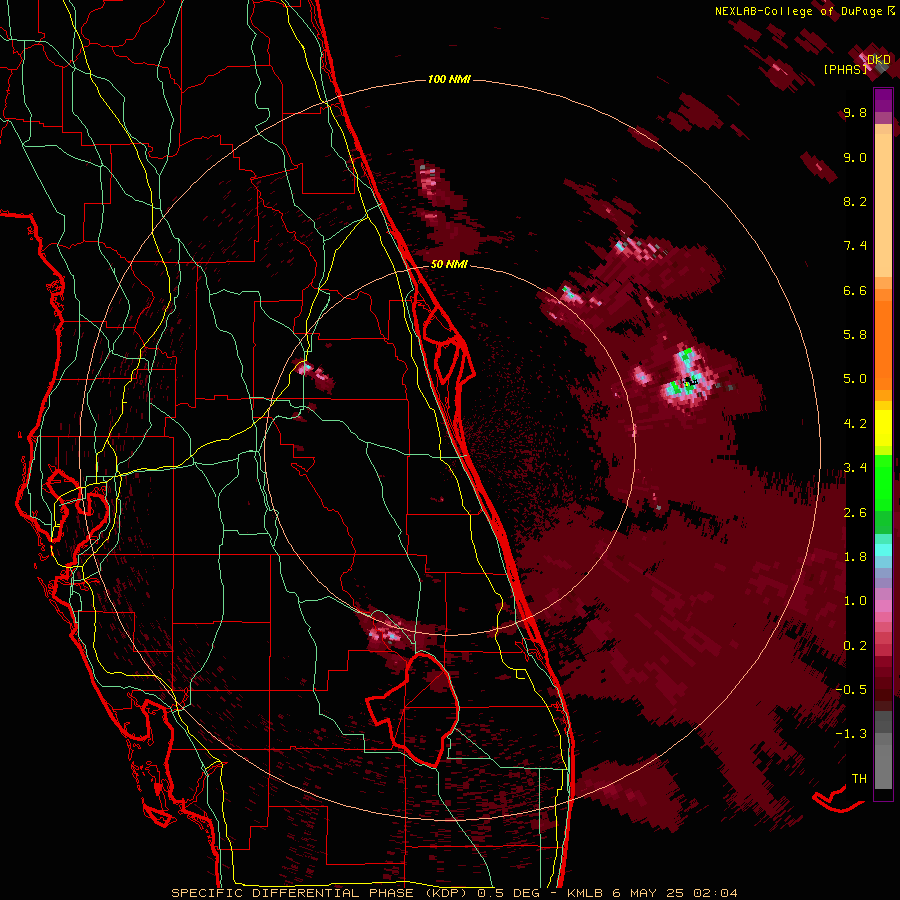The height and width of the screenshot is (900, 900).
Task: Select the 9.0 scale value
Action: tap(855, 157)
